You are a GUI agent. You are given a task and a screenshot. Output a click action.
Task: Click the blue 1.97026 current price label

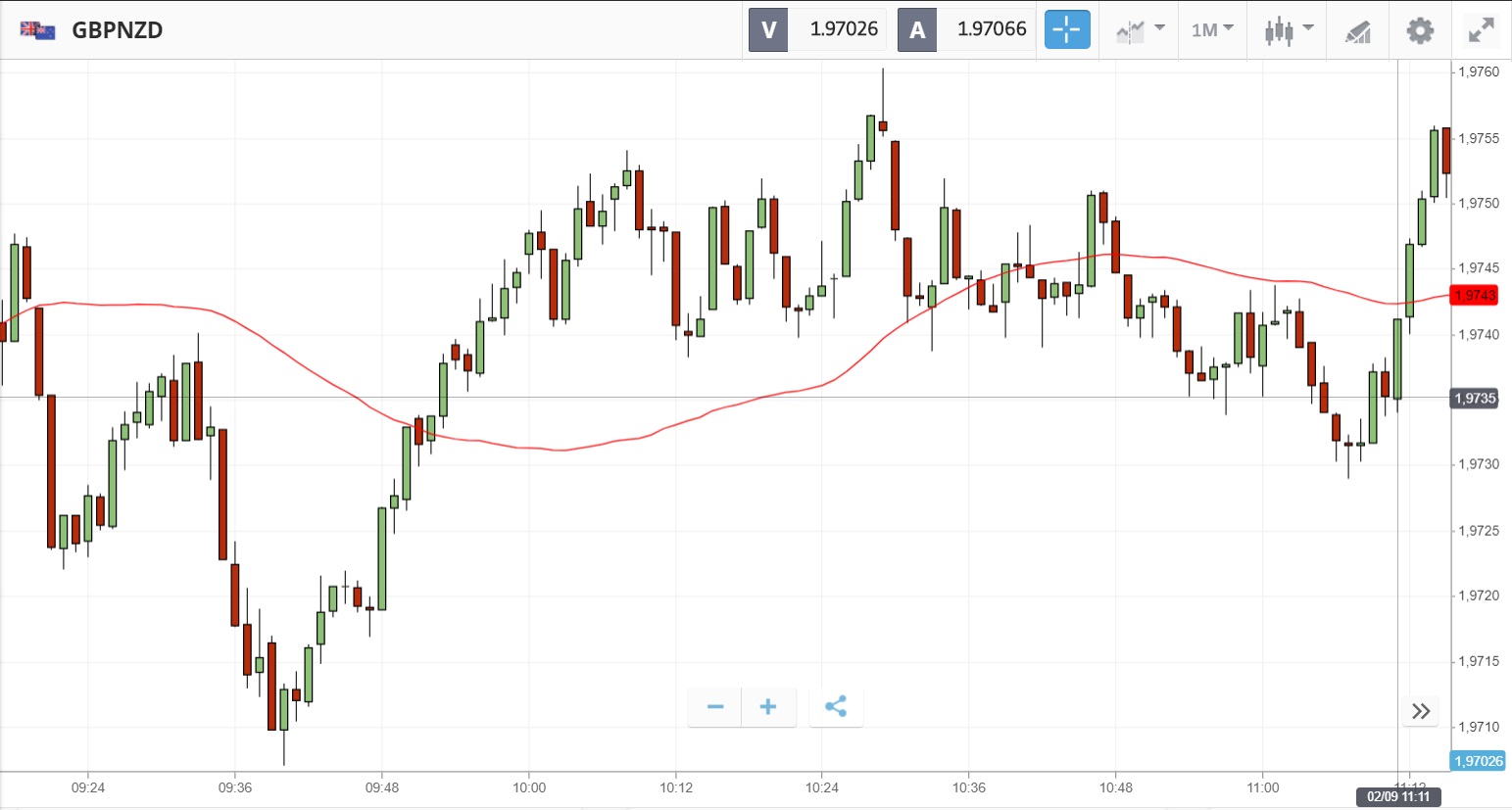1477,761
